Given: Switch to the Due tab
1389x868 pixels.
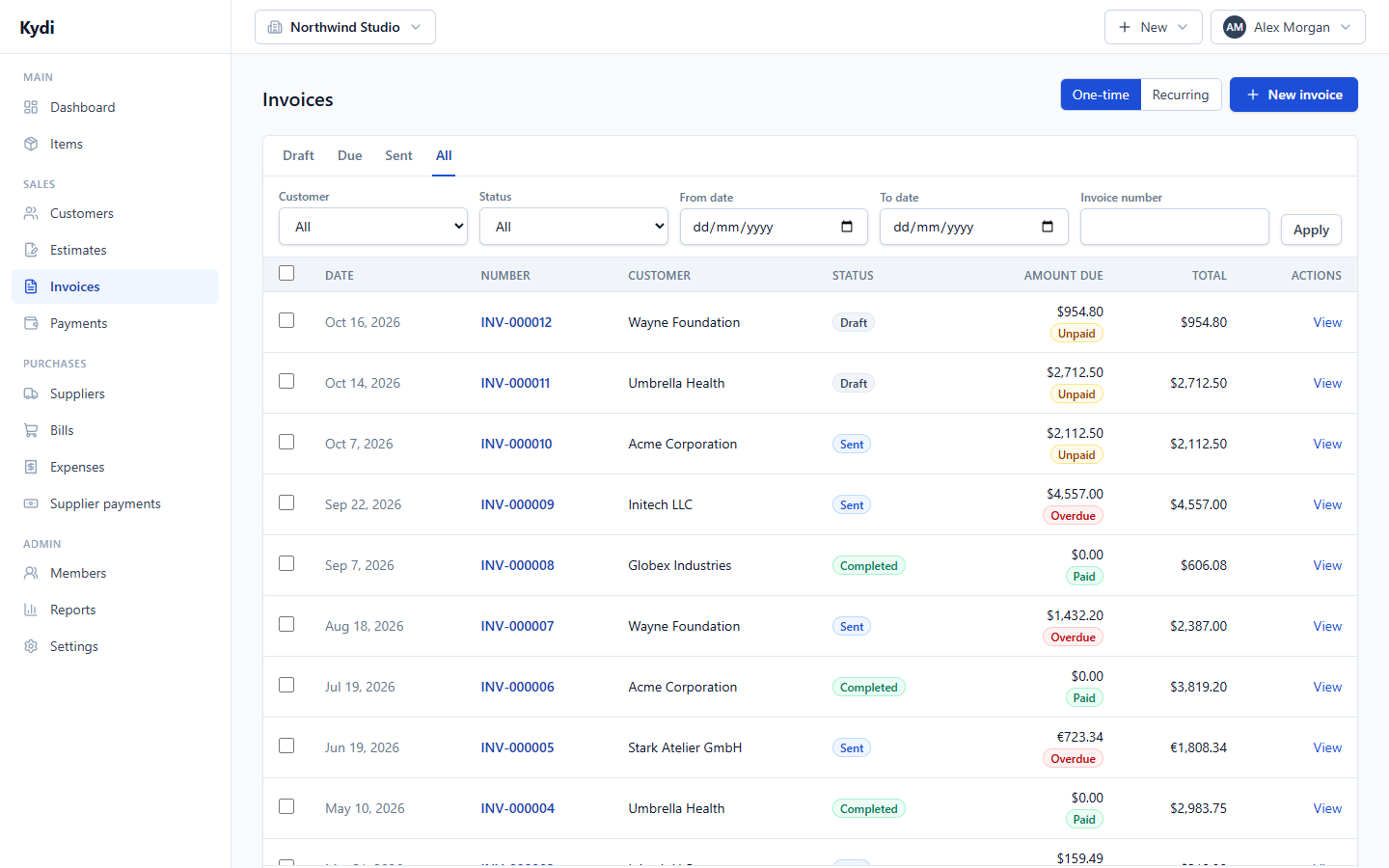Looking at the screenshot, I should 350,155.
